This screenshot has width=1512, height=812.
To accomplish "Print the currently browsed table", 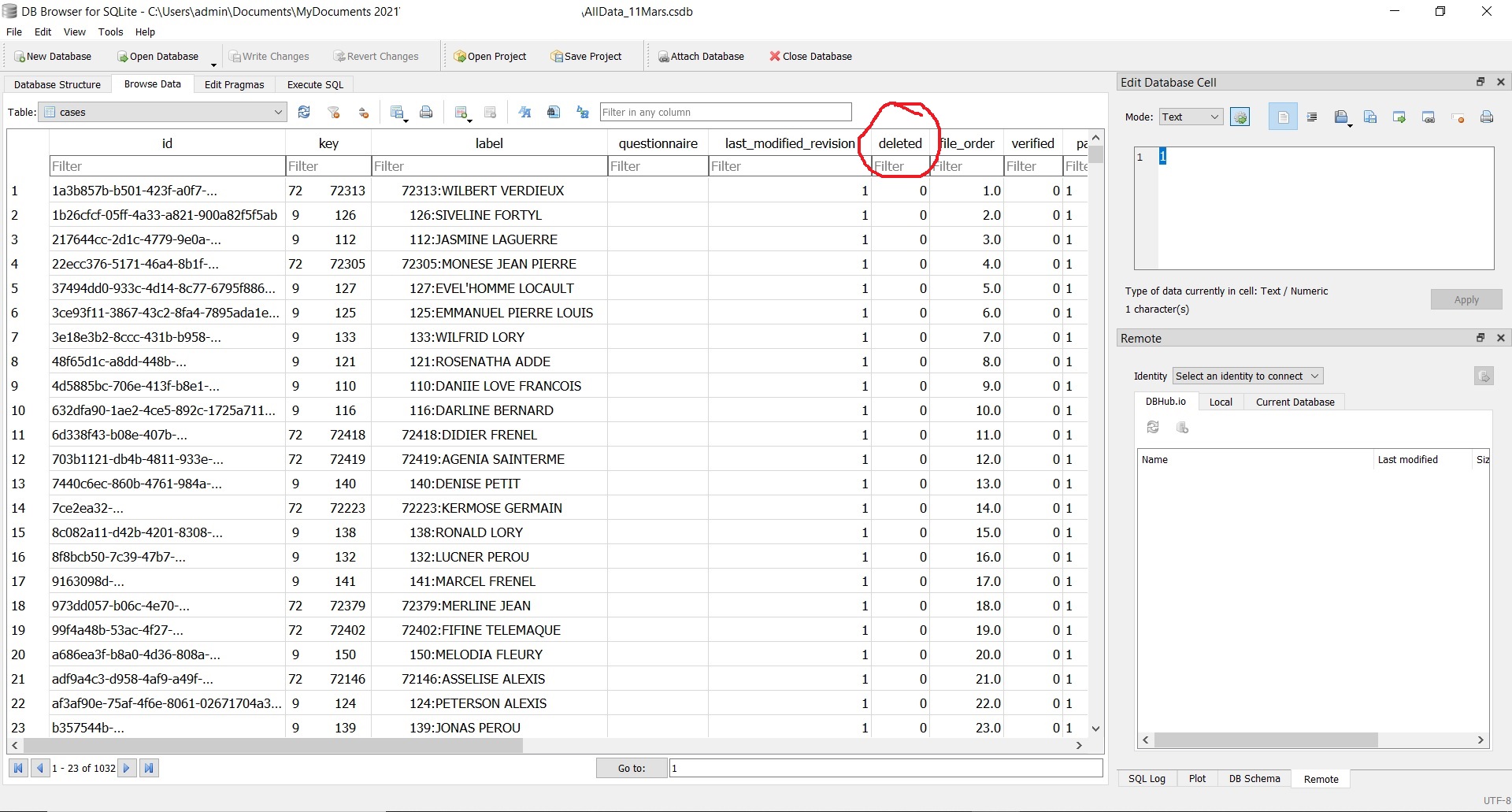I will [426, 113].
